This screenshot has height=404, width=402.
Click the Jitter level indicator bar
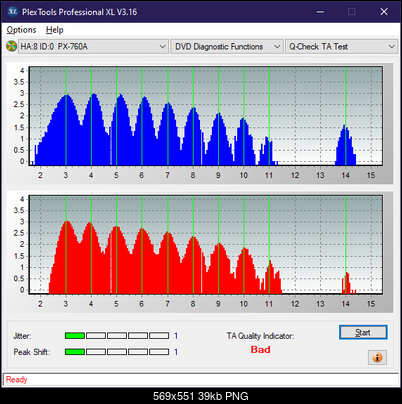point(117,336)
